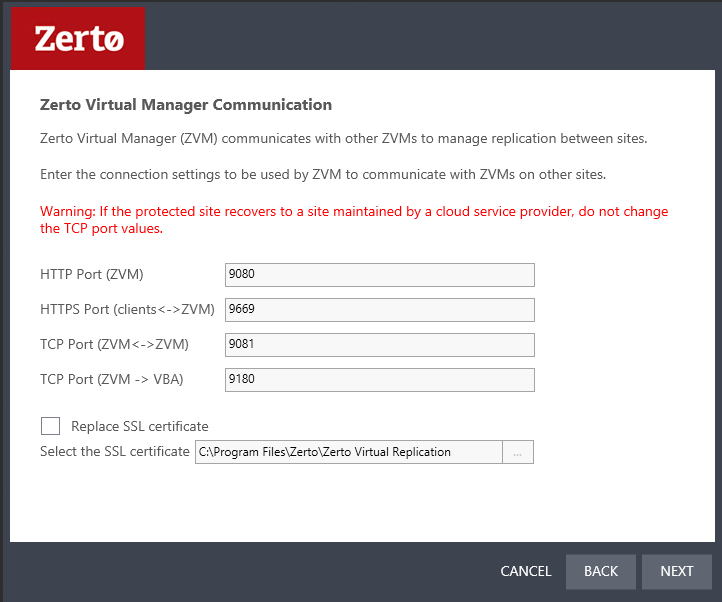The height and width of the screenshot is (602, 722).
Task: Click the 'Replace SSL certificate' label text
Action: tap(140, 427)
